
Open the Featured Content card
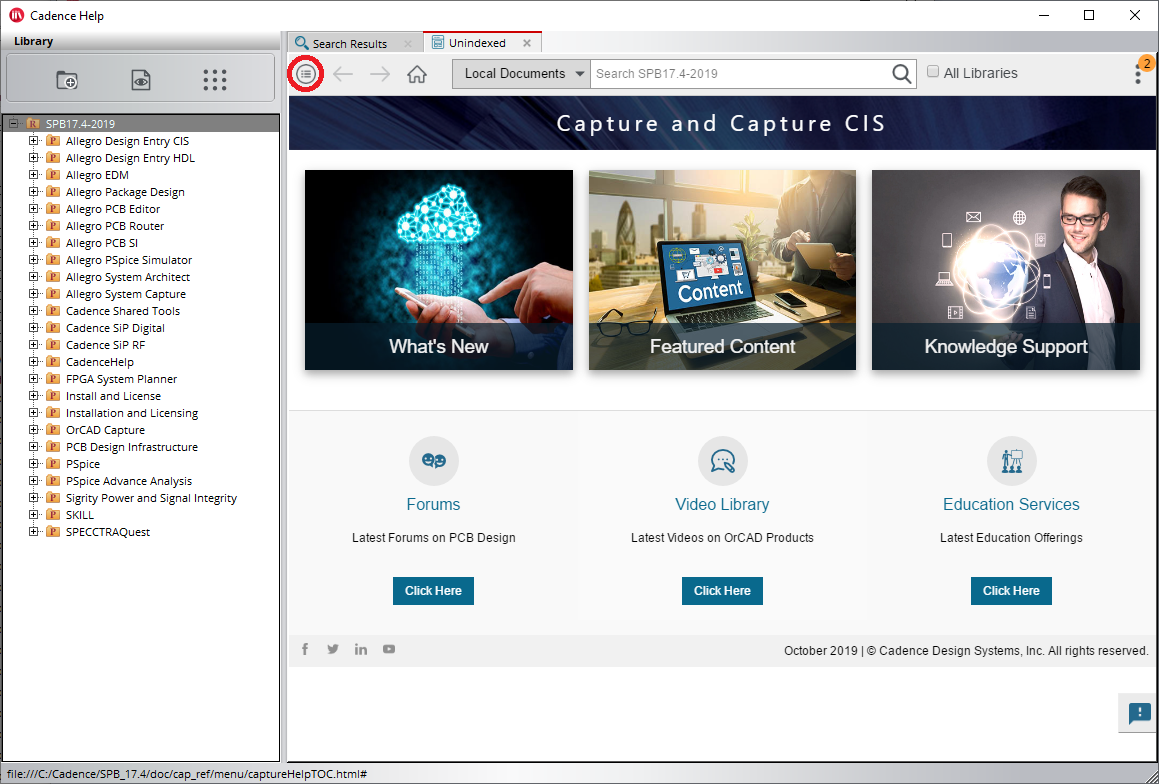722,270
